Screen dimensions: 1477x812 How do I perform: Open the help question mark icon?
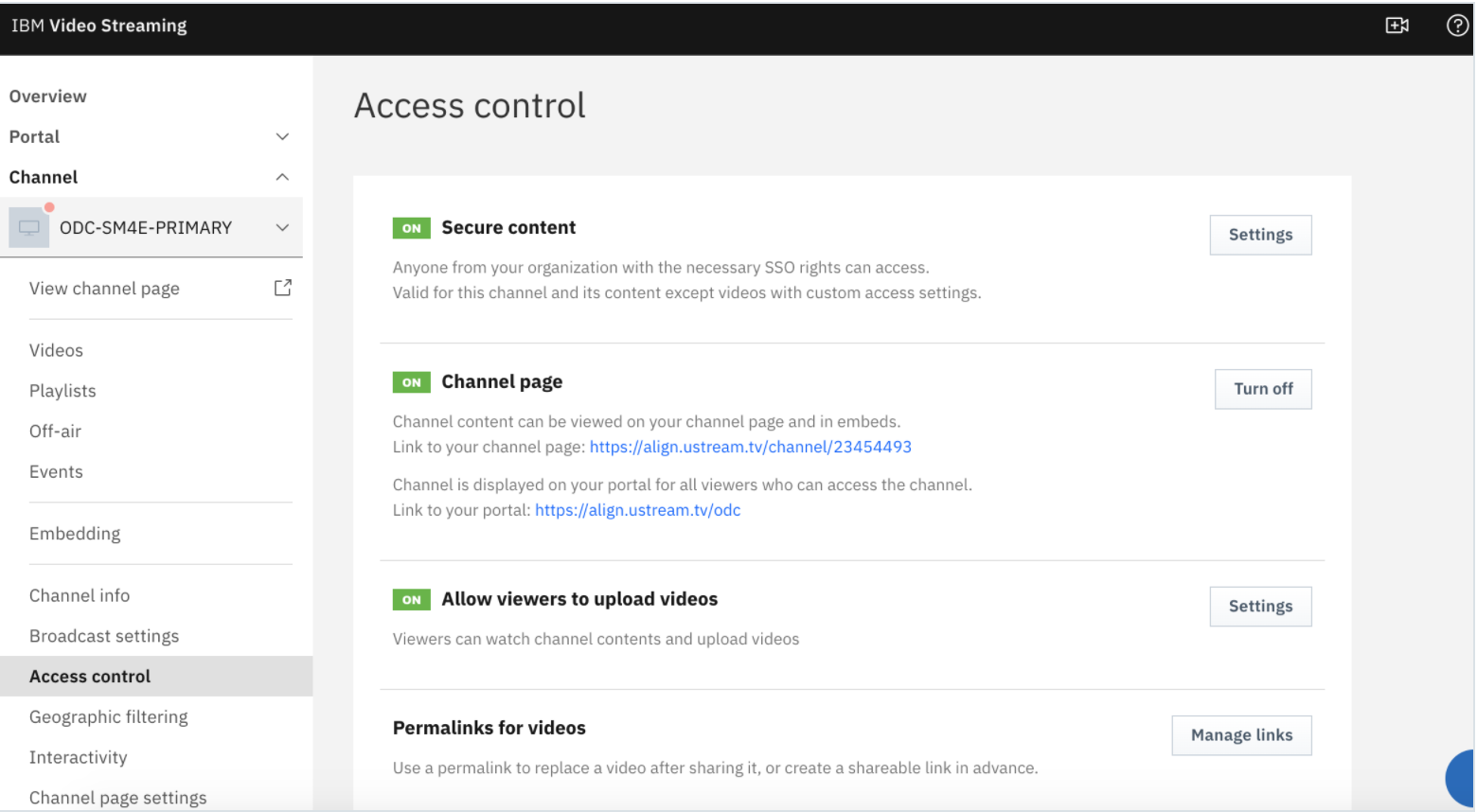pos(1457,26)
